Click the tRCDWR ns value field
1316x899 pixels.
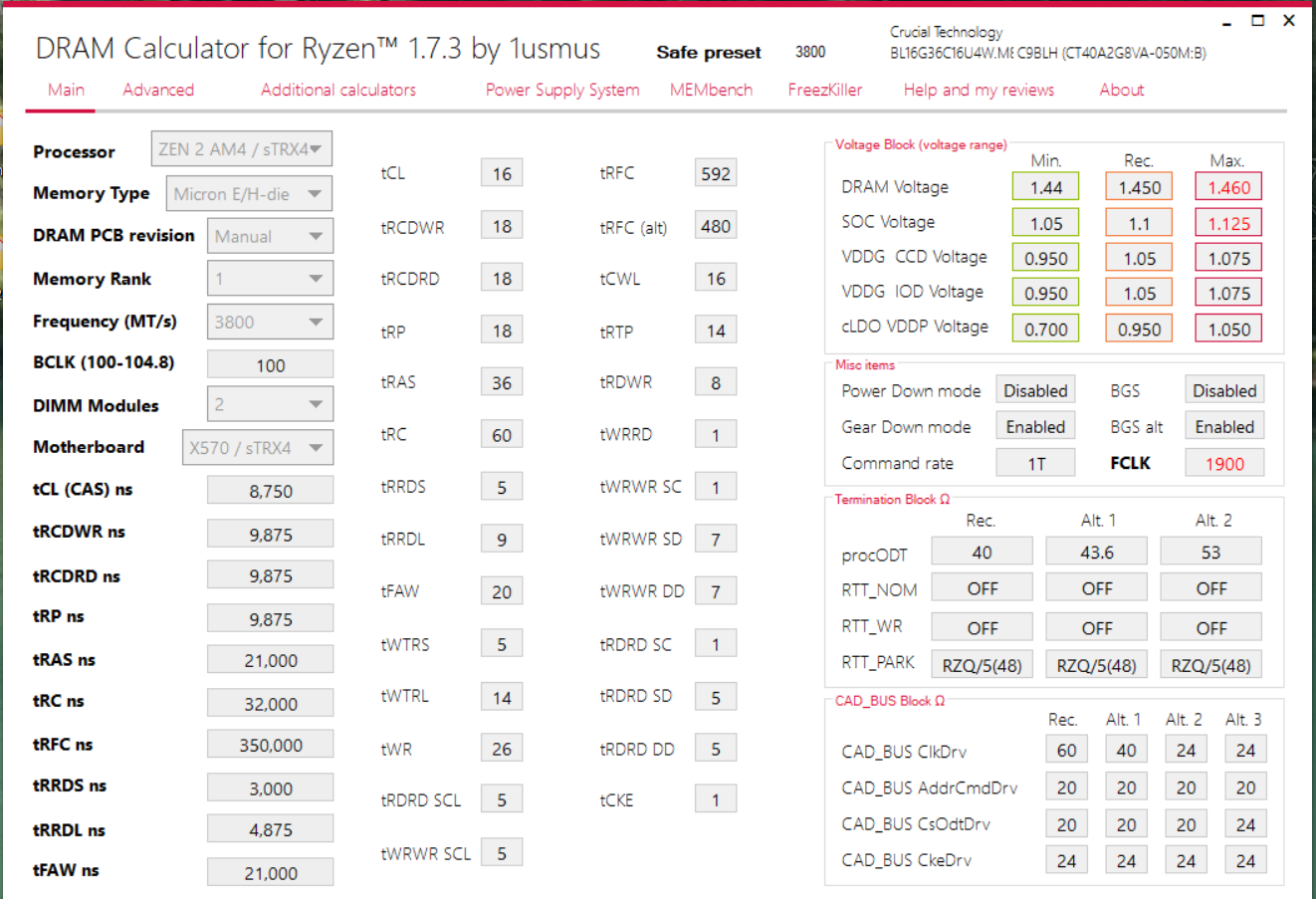pos(270,534)
